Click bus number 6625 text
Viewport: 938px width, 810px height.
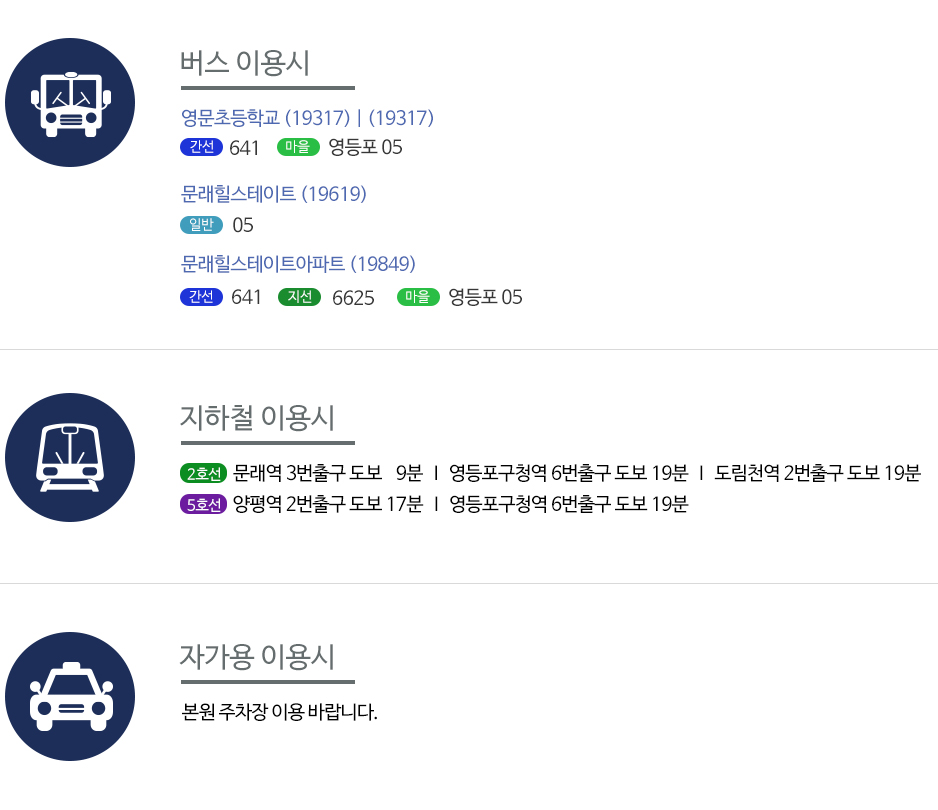pos(353,297)
